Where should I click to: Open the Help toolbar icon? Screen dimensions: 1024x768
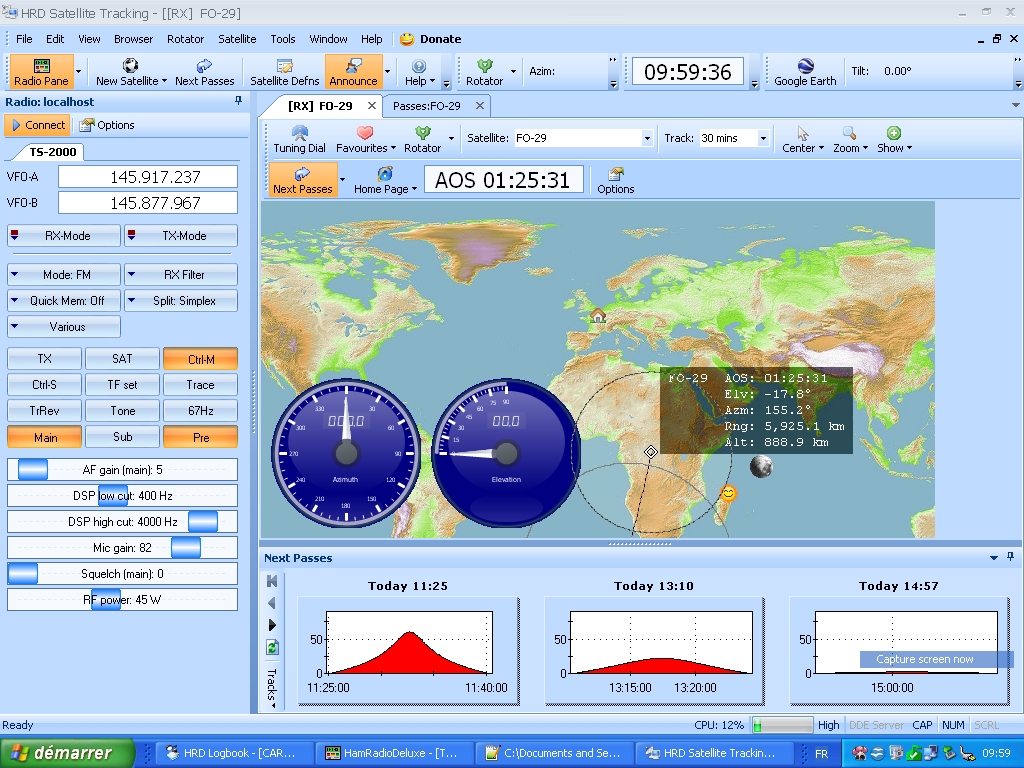tap(419, 72)
